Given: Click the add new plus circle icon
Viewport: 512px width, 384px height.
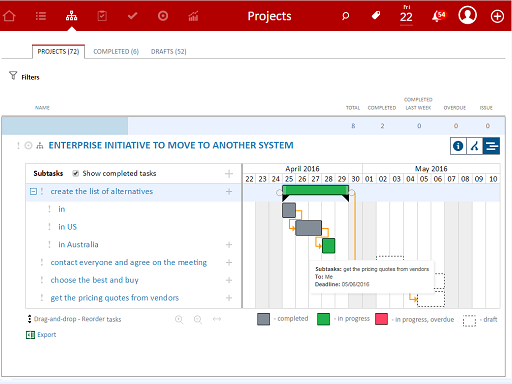Looking at the screenshot, I should 497,16.
